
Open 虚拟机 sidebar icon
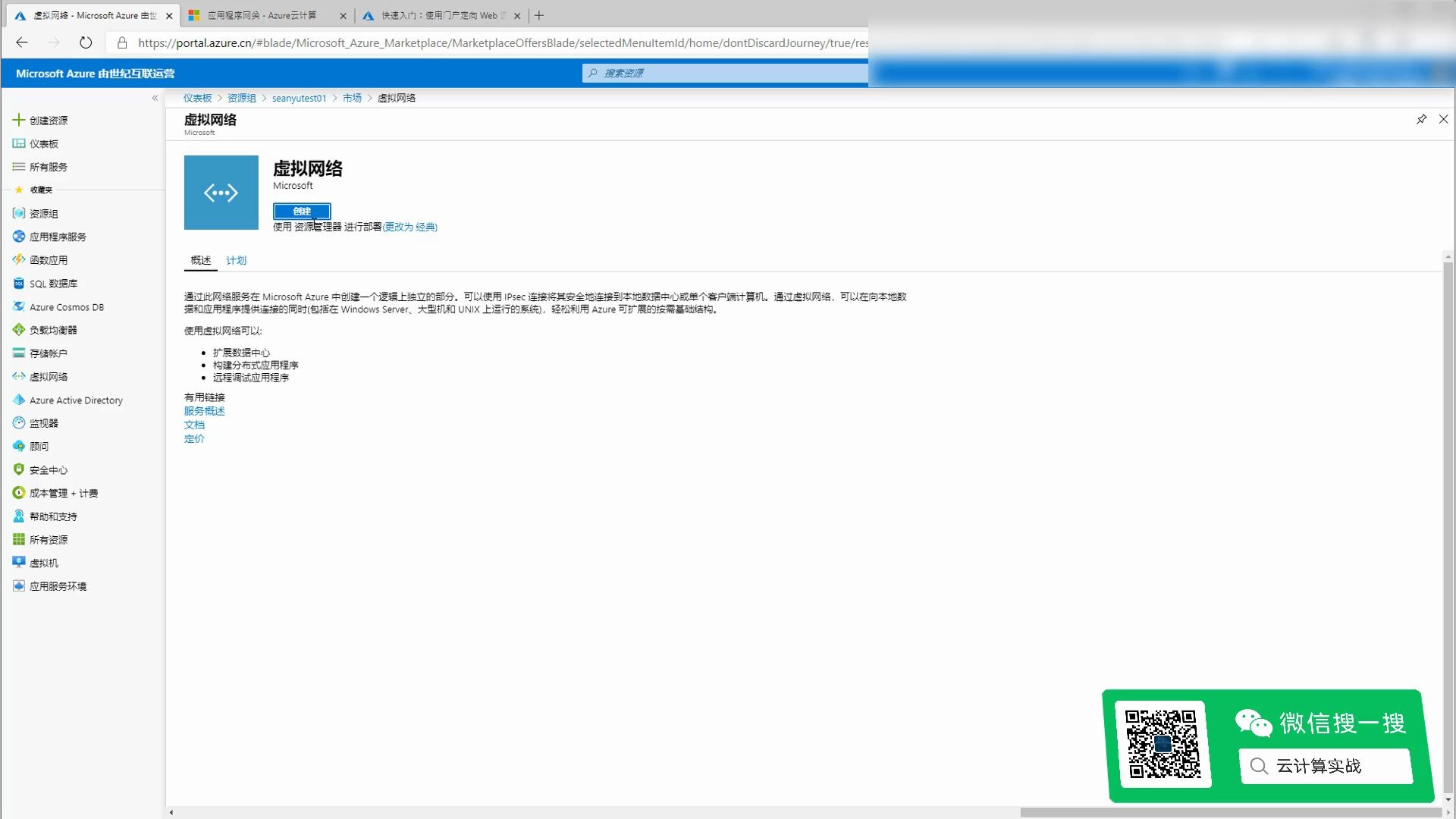19,563
